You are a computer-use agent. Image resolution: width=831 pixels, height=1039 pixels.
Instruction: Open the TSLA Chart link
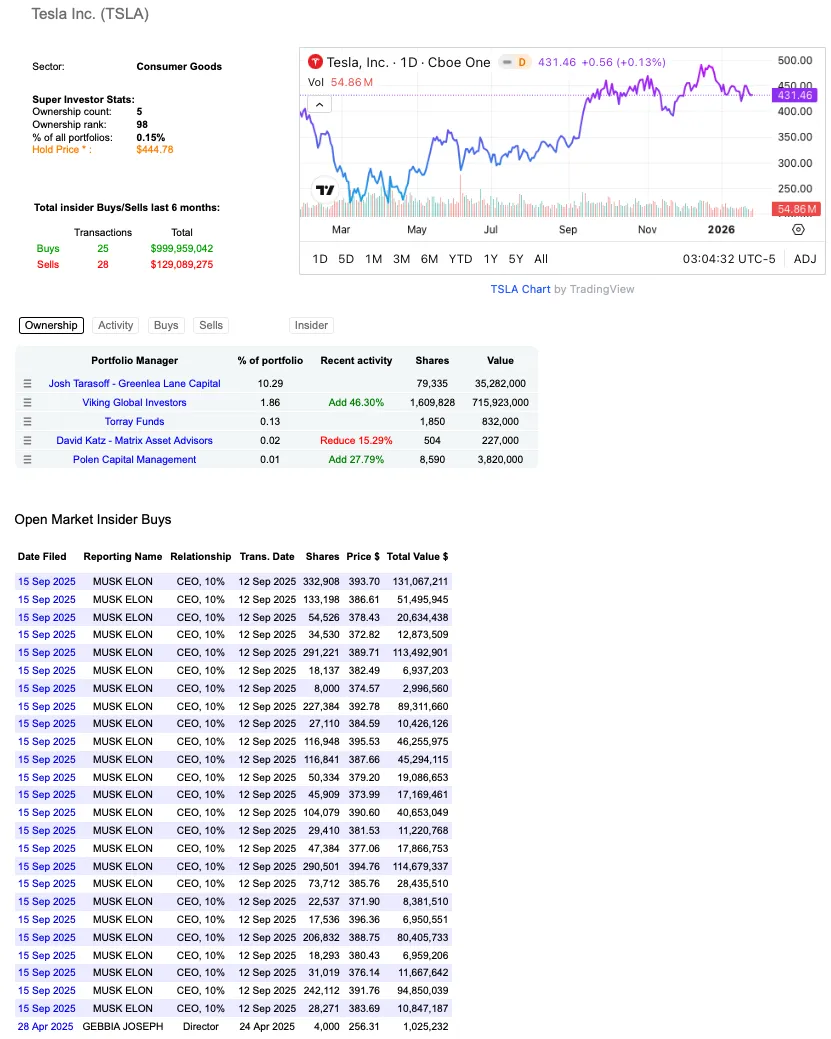[x=520, y=290]
